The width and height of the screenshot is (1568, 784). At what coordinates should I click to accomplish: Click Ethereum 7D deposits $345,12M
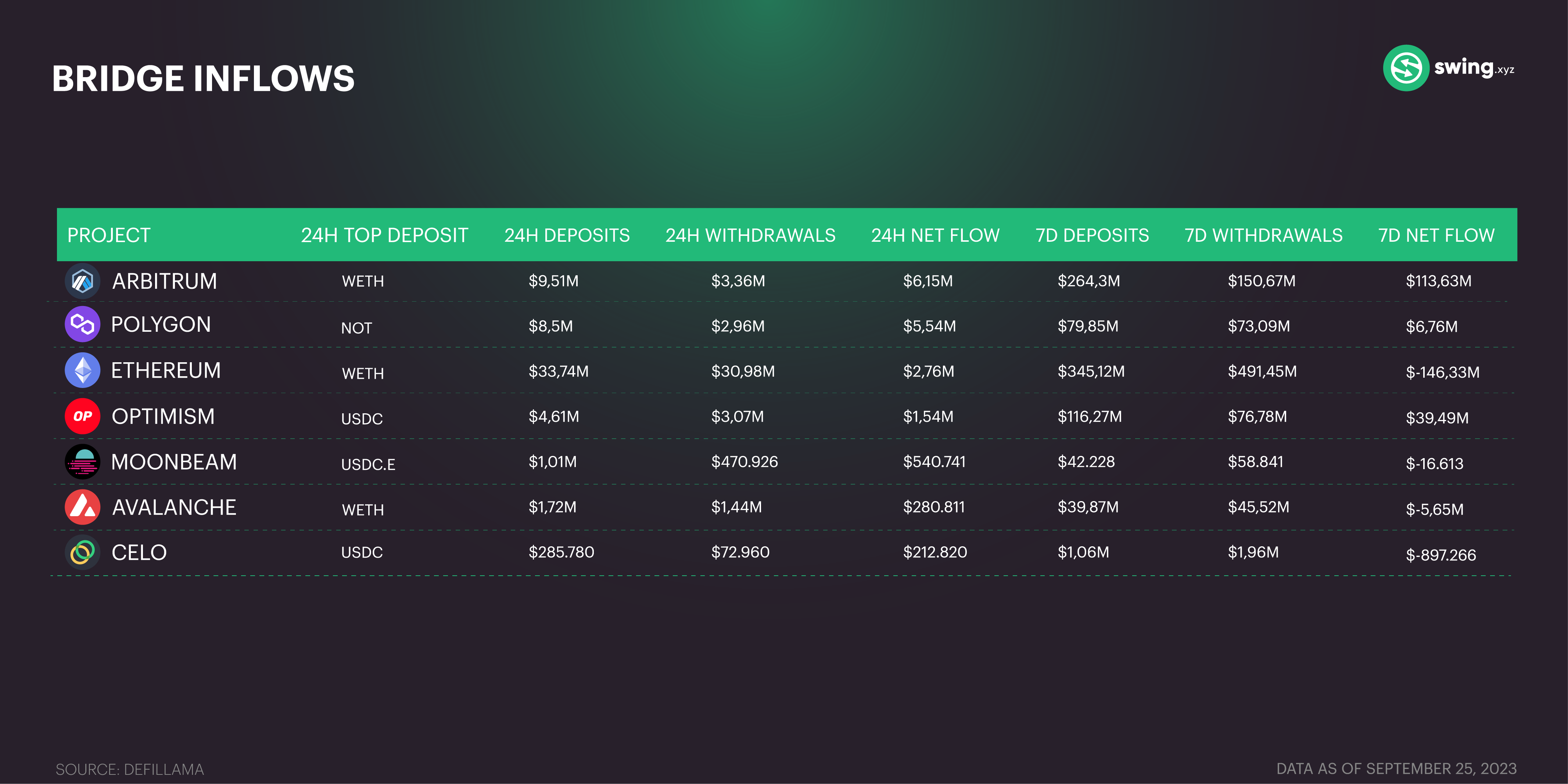(x=1091, y=371)
